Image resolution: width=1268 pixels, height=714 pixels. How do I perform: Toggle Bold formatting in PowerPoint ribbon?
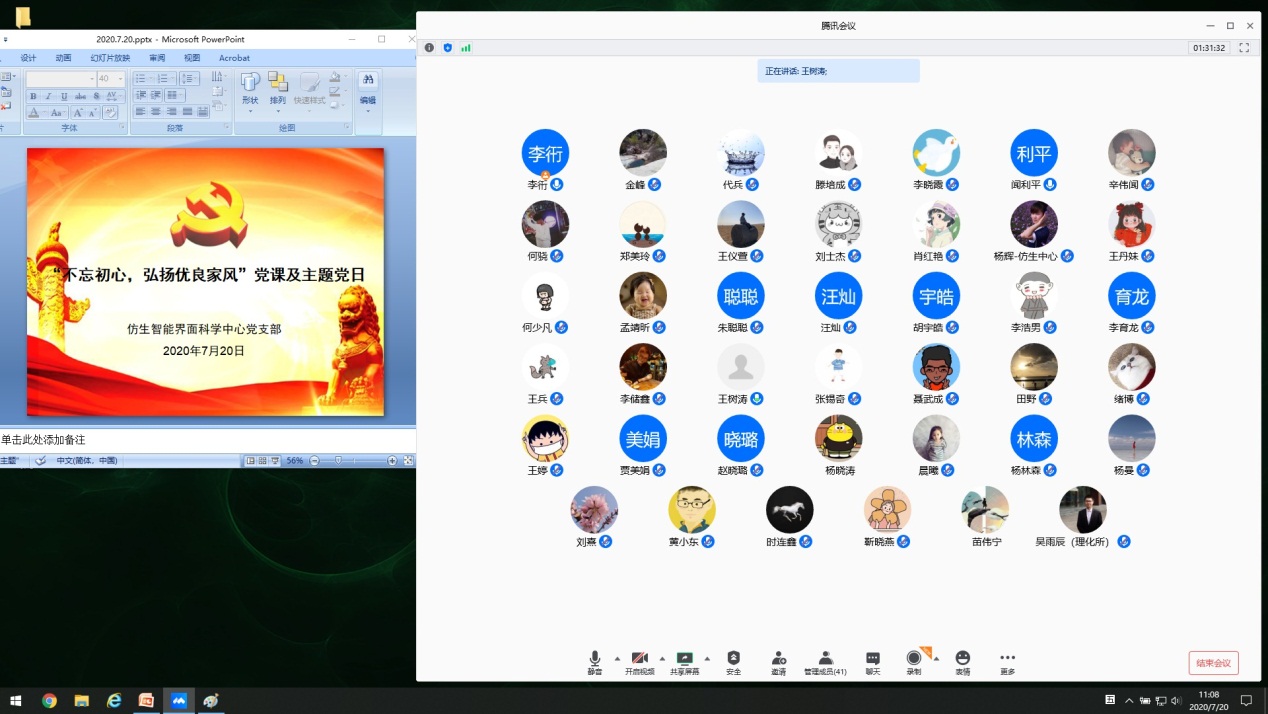[x=33, y=96]
